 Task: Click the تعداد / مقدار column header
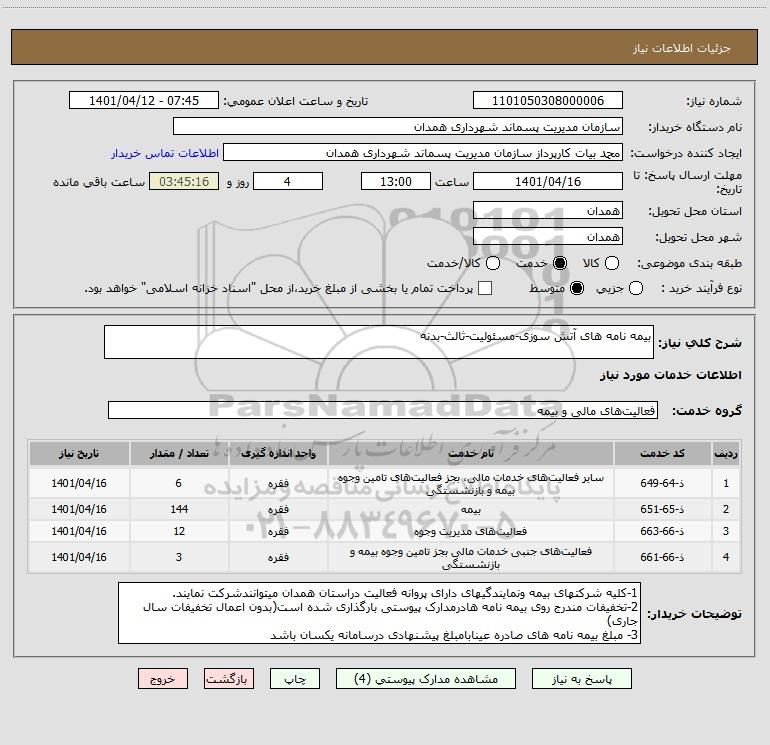179,453
